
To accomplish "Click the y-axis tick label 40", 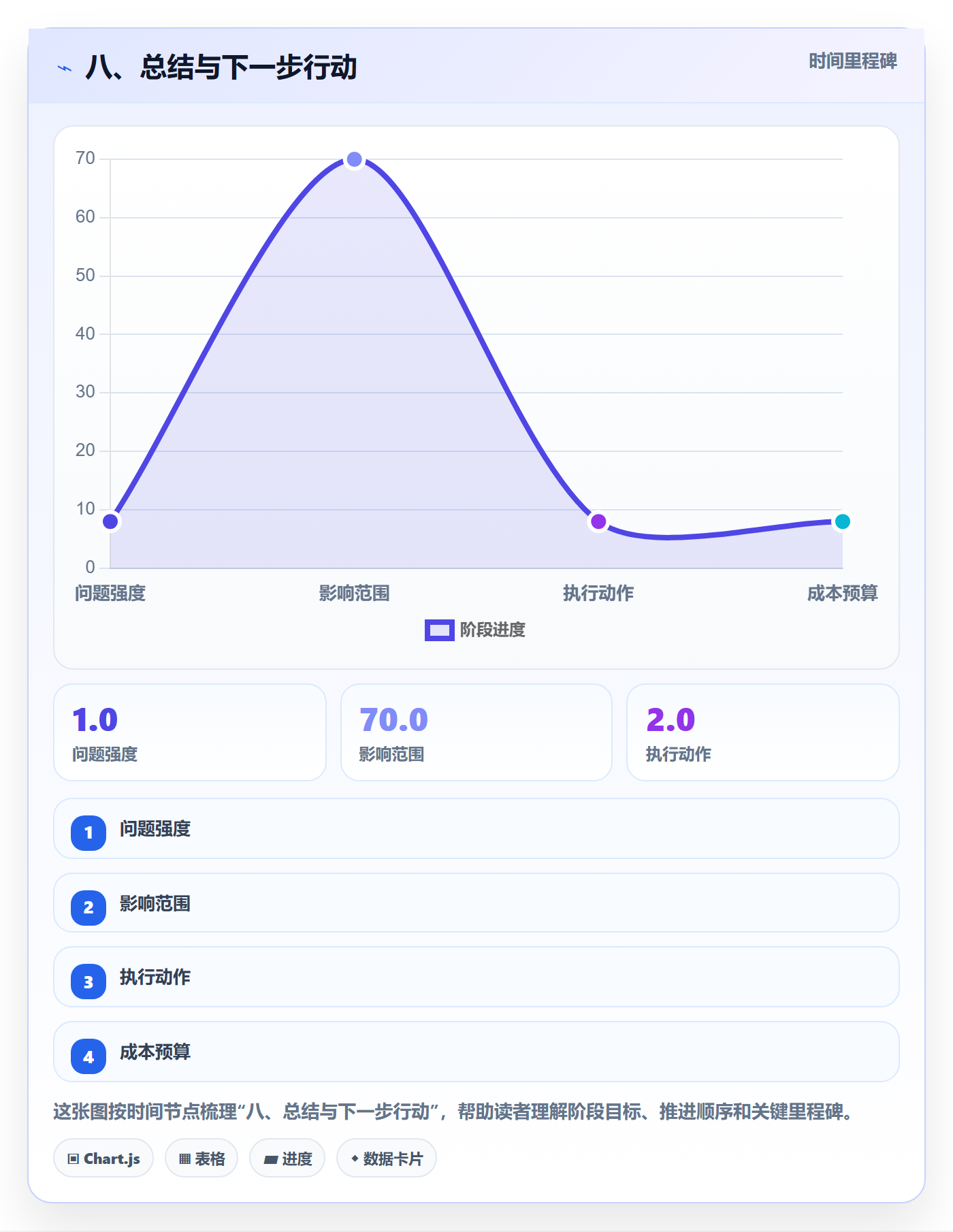I will point(85,334).
